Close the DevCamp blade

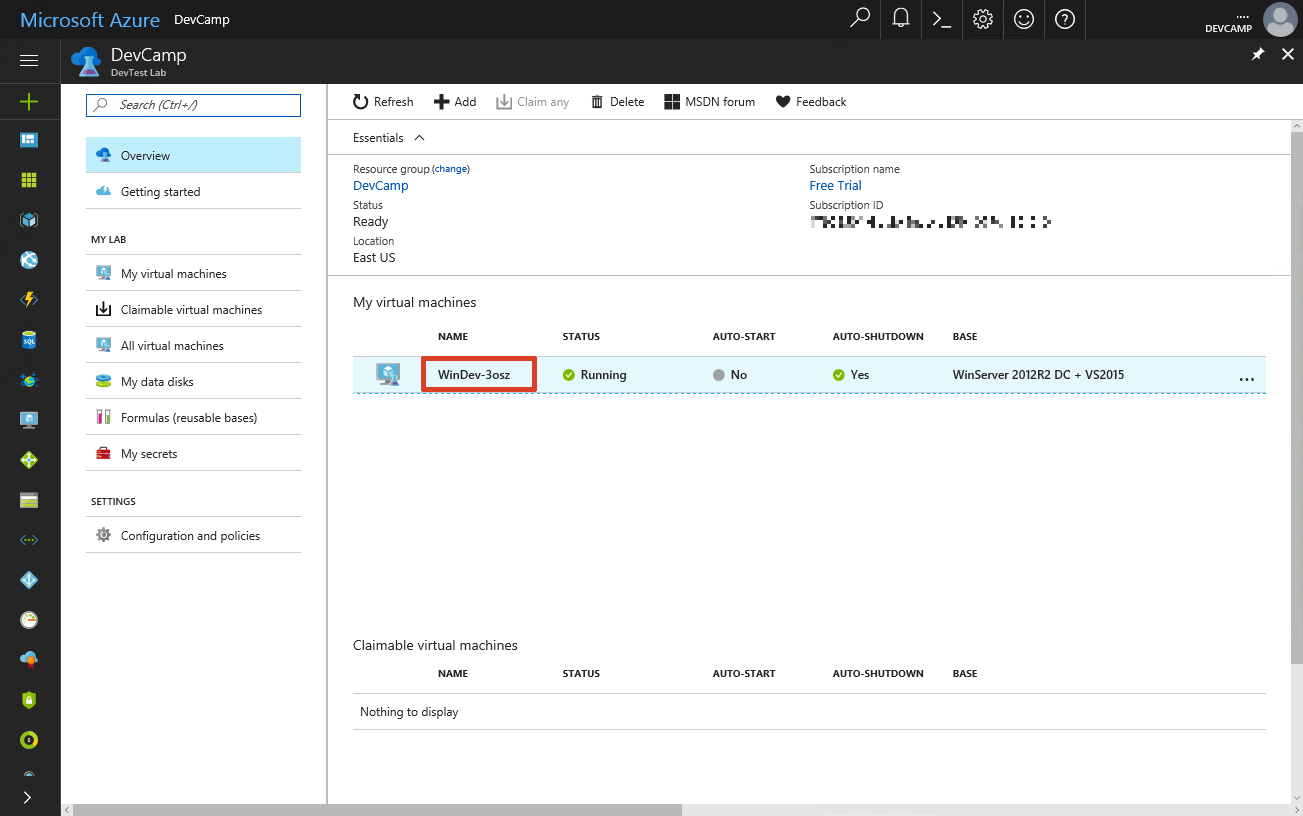tap(1288, 55)
